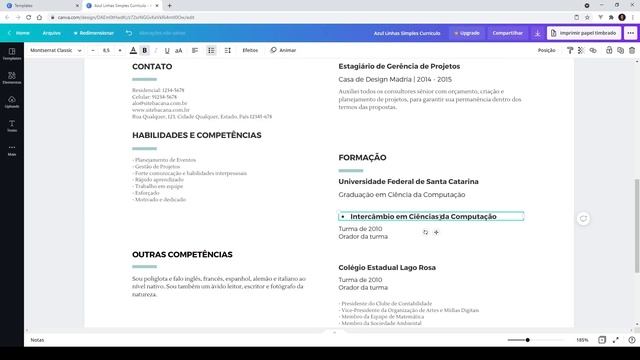Toggle underline formatting
Screen dimensions: 640x360
(x=167, y=50)
